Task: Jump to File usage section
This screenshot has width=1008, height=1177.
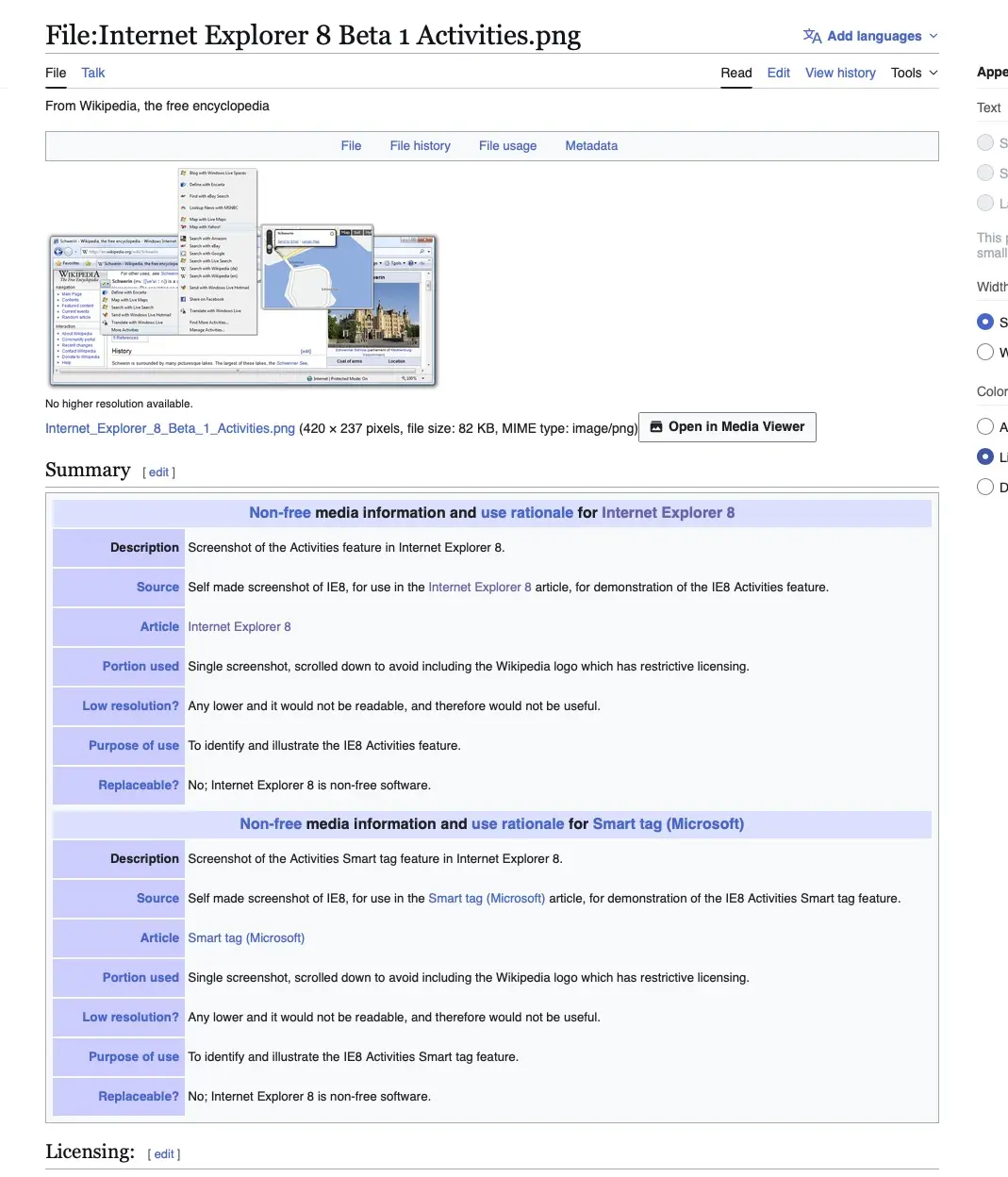Action: click(x=507, y=146)
